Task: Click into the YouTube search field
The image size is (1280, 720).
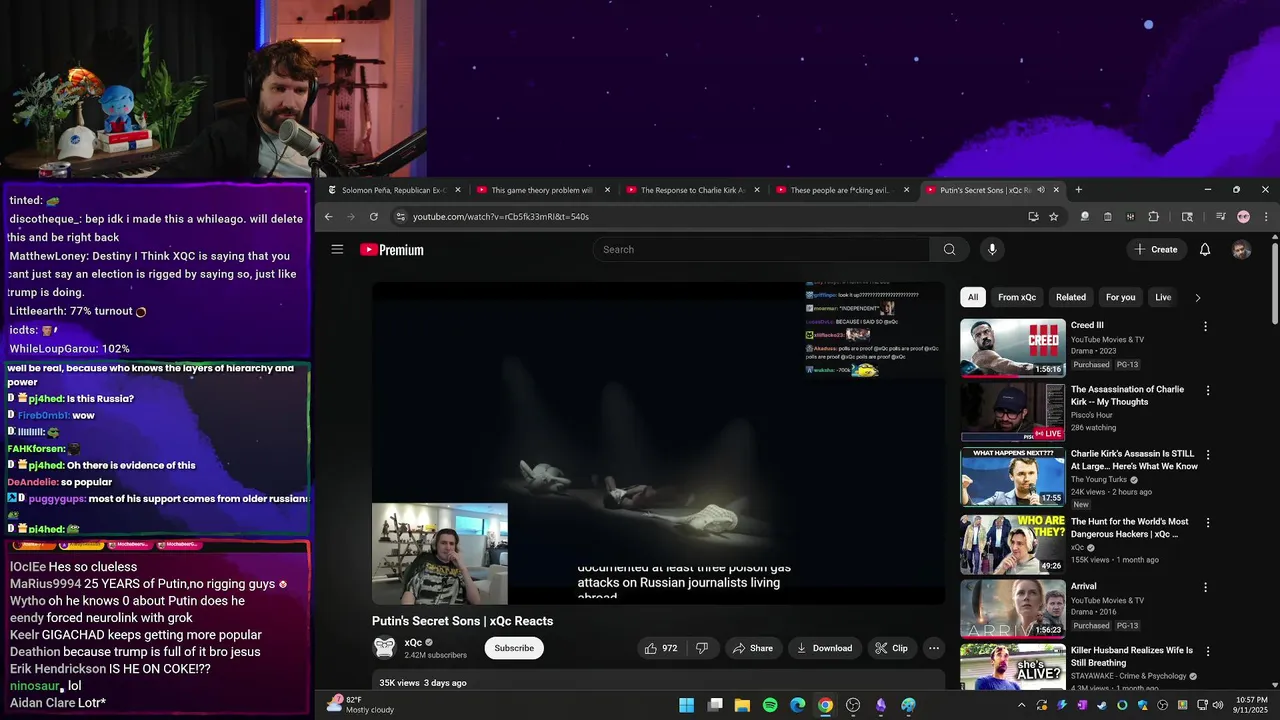Action: 761,250
